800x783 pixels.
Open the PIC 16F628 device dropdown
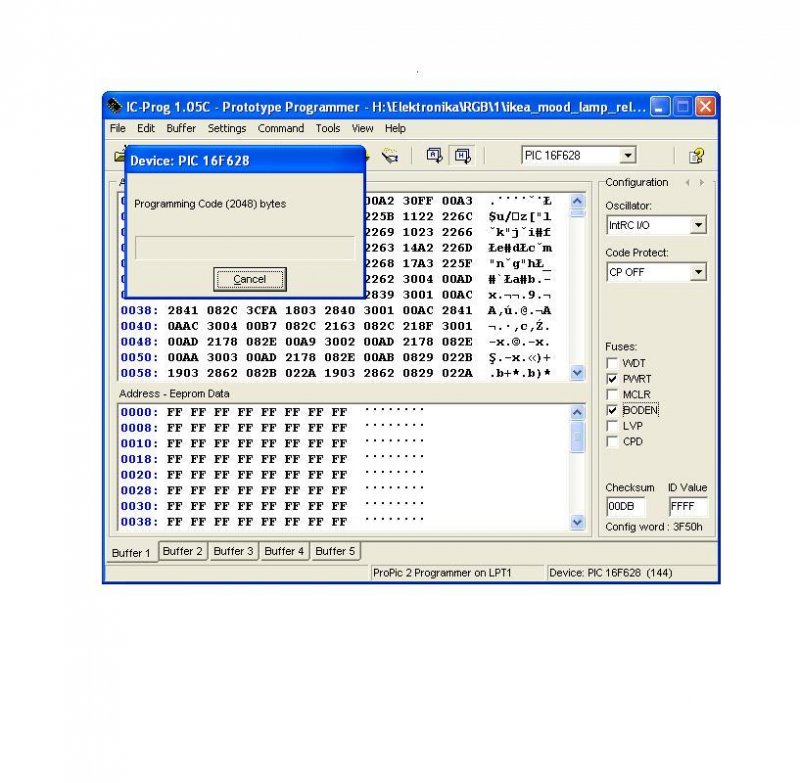pos(629,155)
